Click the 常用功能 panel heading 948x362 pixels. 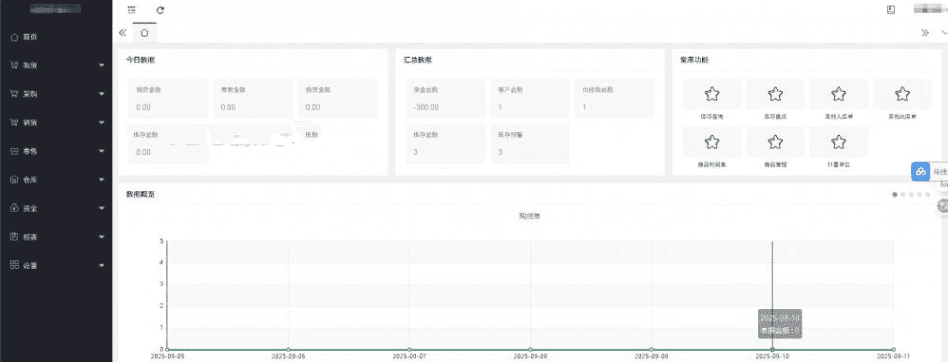[695, 60]
